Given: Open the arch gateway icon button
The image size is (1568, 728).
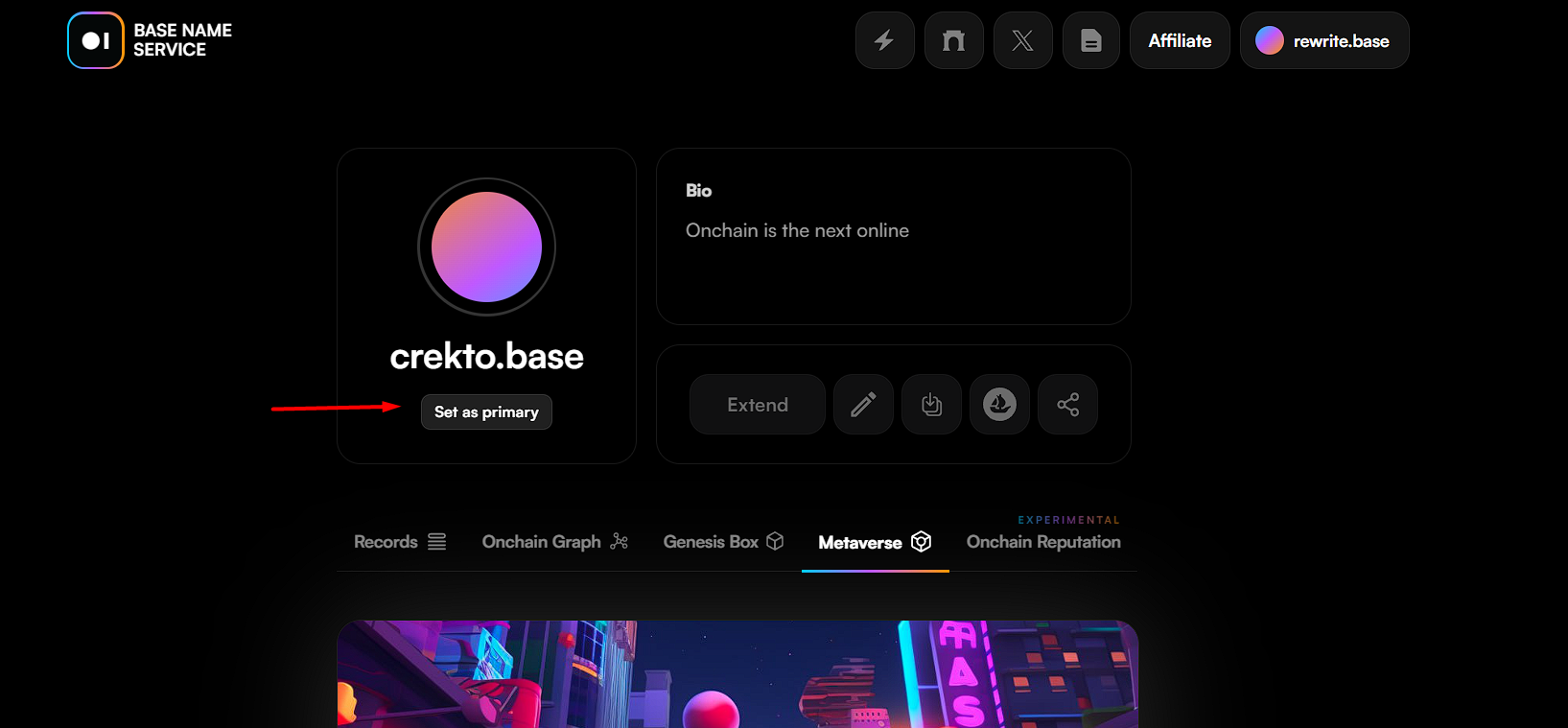Looking at the screenshot, I should click(x=953, y=40).
